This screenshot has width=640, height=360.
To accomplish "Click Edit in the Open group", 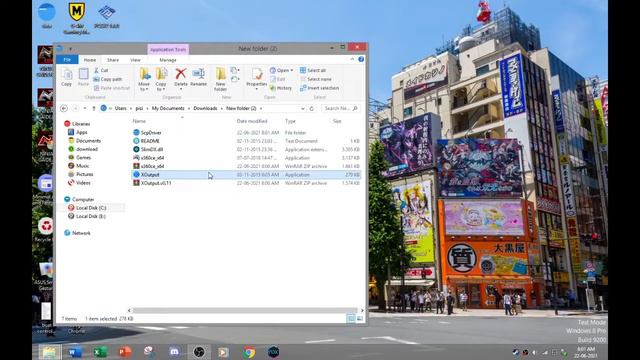I will (x=278, y=79).
